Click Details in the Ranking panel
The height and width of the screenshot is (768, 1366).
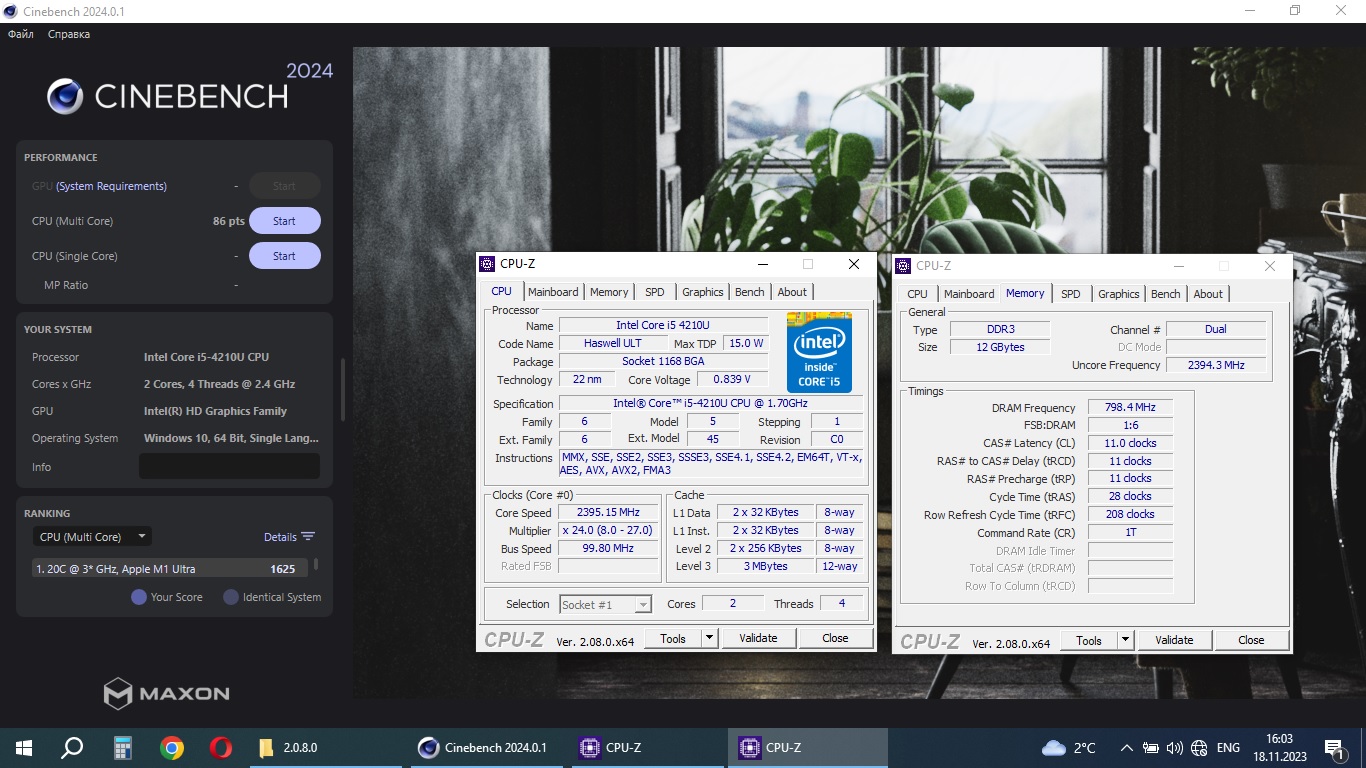280,537
